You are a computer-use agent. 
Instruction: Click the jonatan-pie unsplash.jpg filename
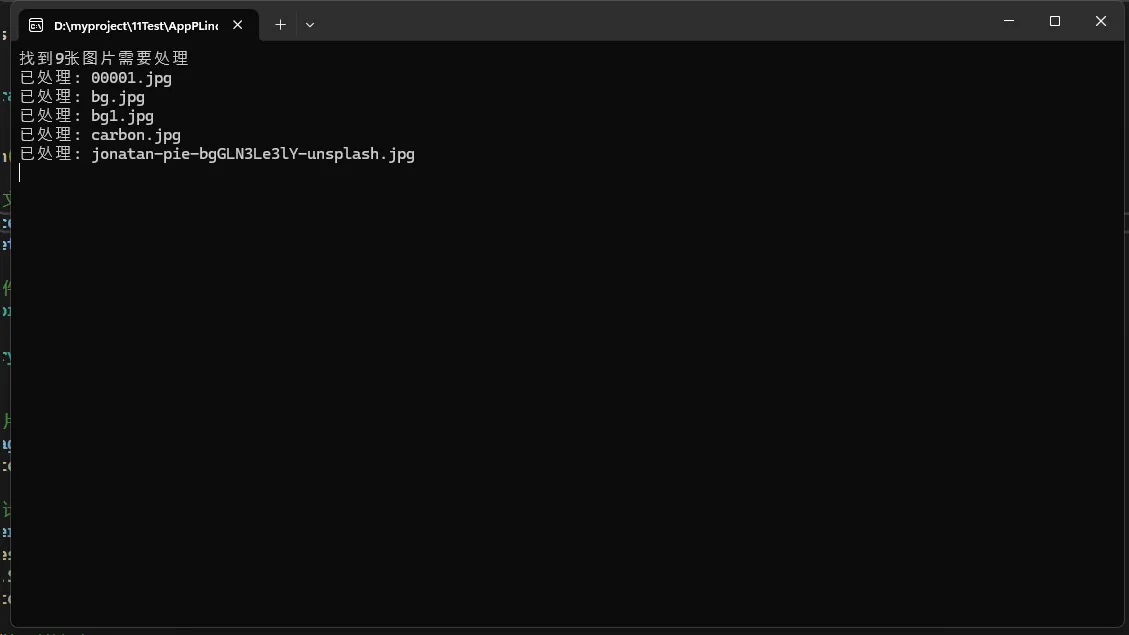click(253, 154)
